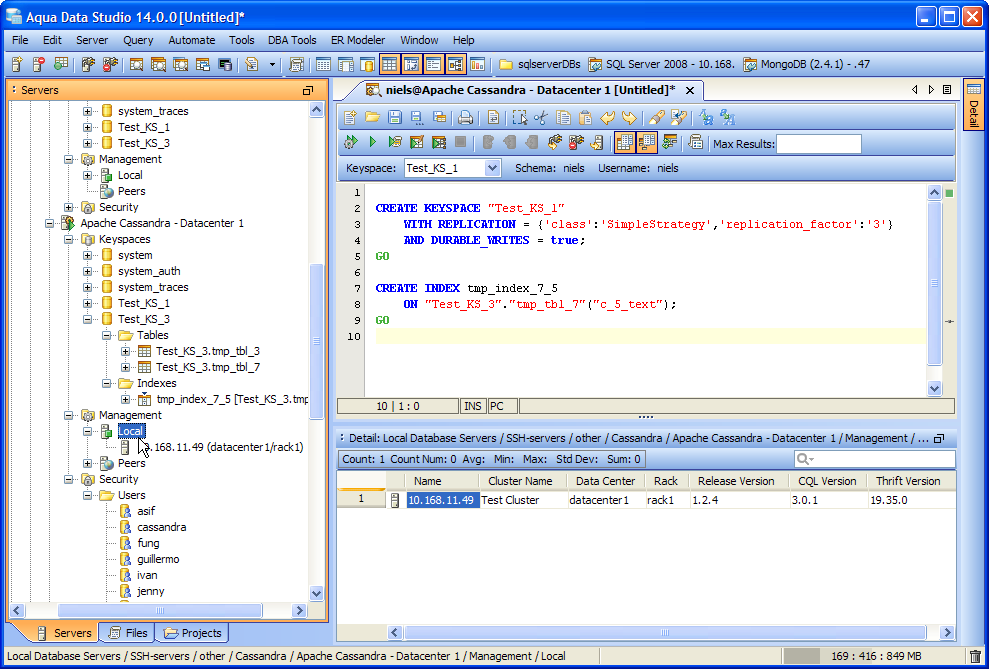Click the SQL Server 2008 connection shortcut
Screen dimensions: 989x669
coord(662,64)
